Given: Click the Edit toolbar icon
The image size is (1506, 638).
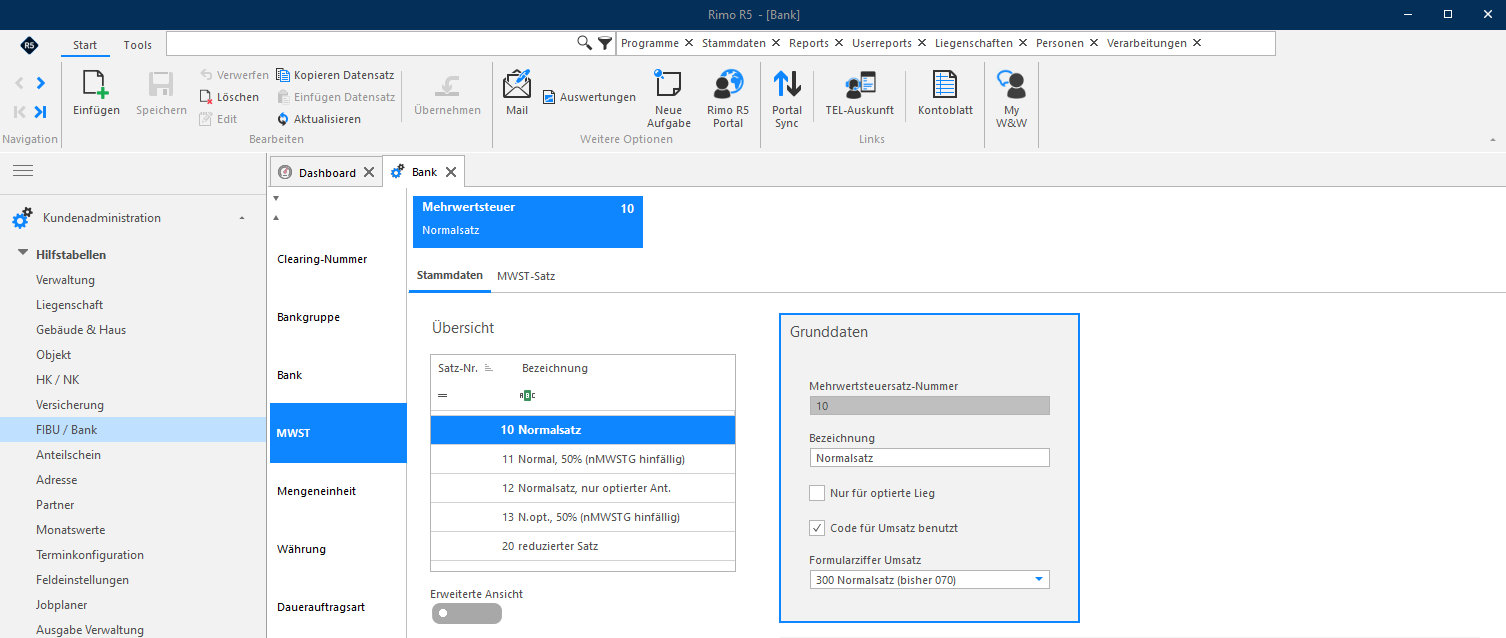Looking at the screenshot, I should click(206, 119).
